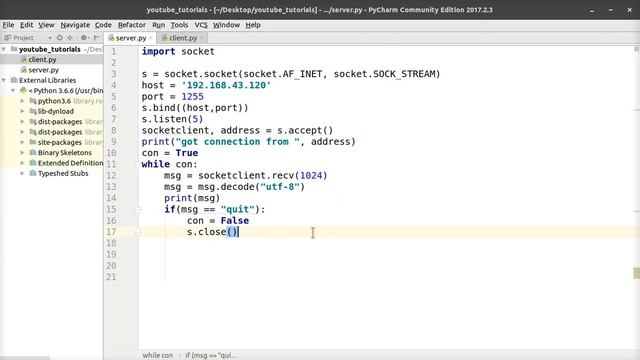Click the lib-dynload folder icon
640x360 pixels.
pos(33,111)
